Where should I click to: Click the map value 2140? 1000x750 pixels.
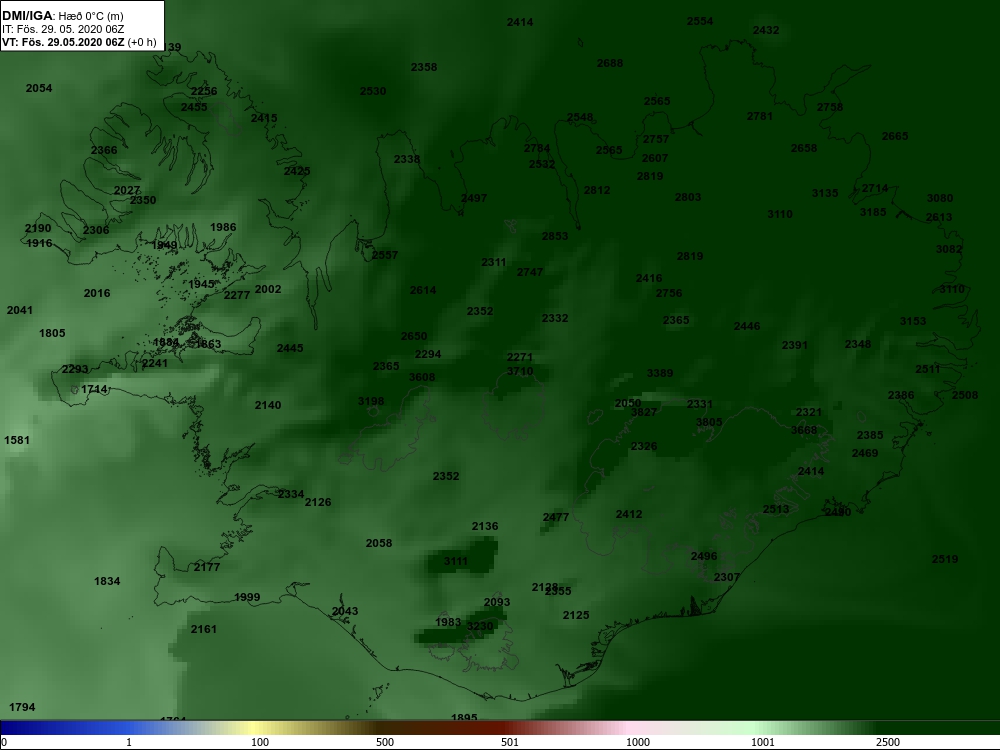tap(268, 405)
